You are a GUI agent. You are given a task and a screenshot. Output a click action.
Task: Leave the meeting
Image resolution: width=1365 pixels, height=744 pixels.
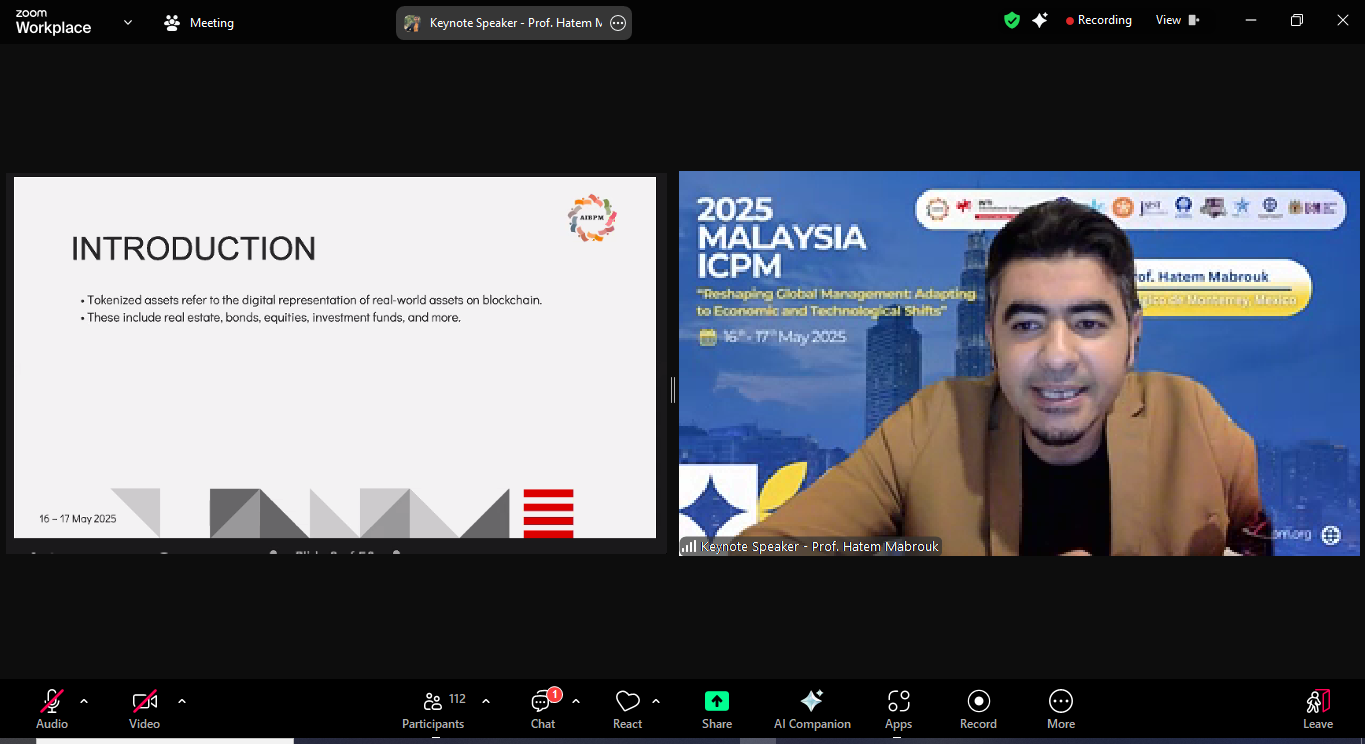(1318, 709)
